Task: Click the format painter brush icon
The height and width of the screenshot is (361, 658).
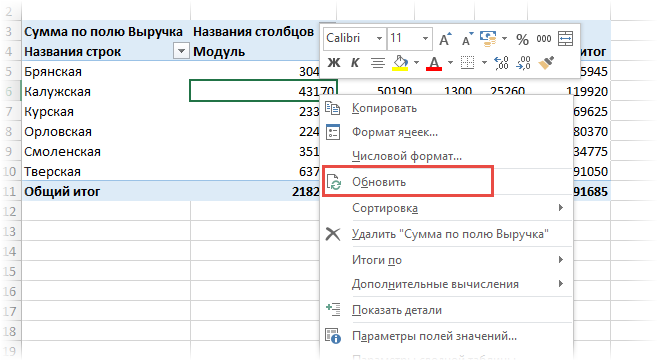Action: [546, 63]
